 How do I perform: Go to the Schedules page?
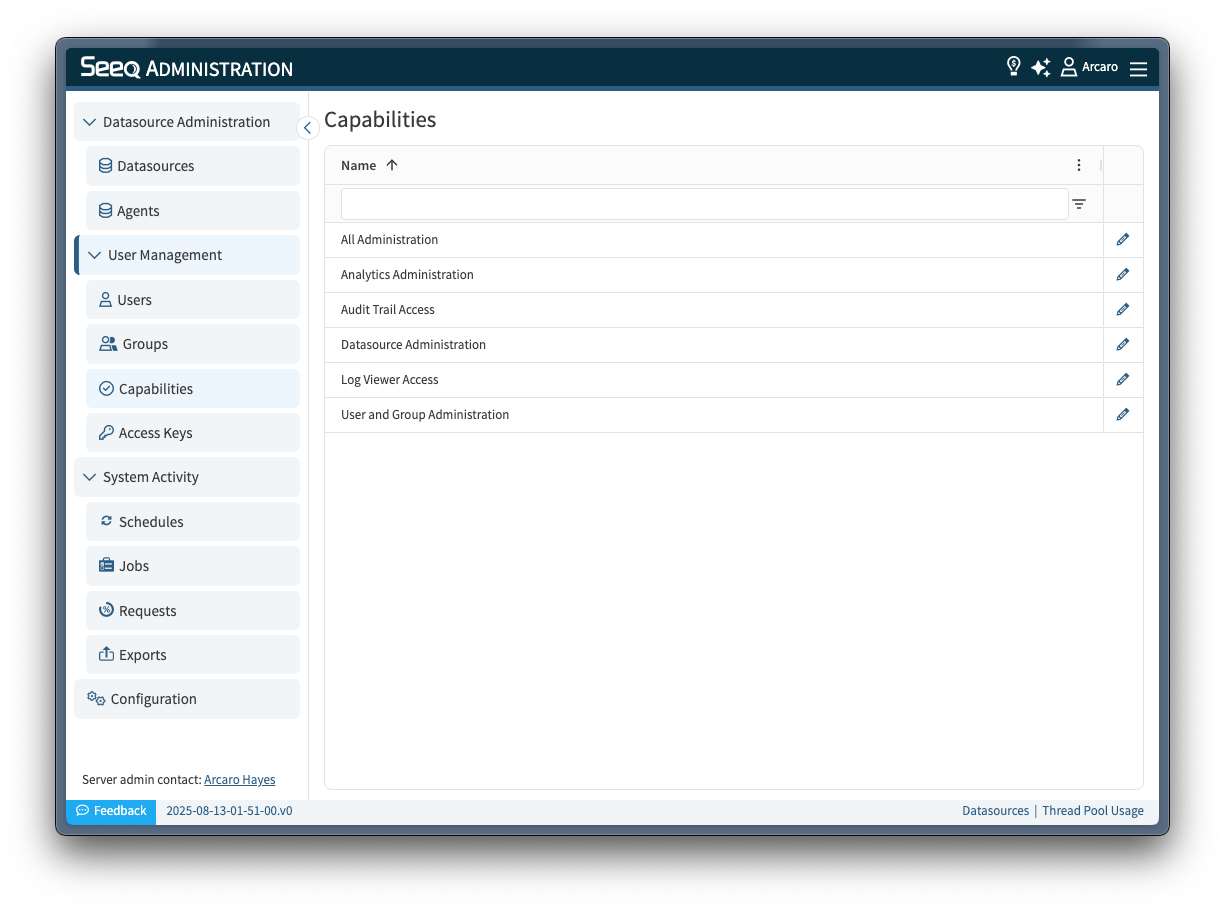151,522
